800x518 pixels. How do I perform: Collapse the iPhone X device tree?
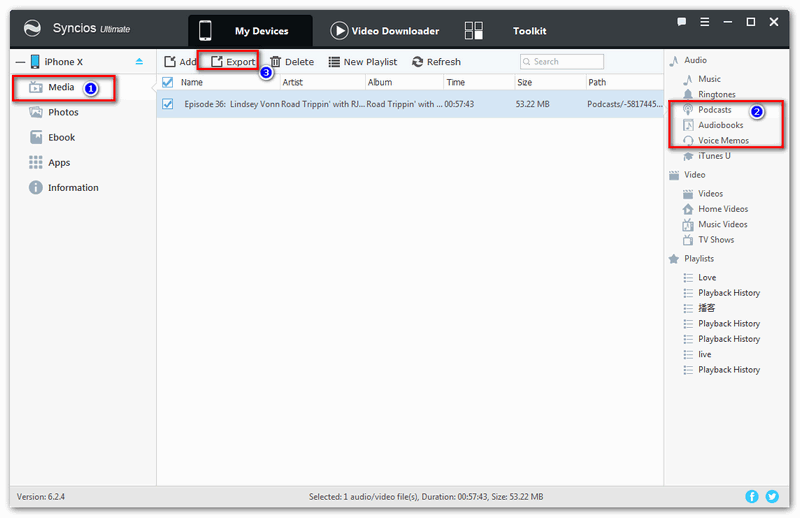[20, 62]
